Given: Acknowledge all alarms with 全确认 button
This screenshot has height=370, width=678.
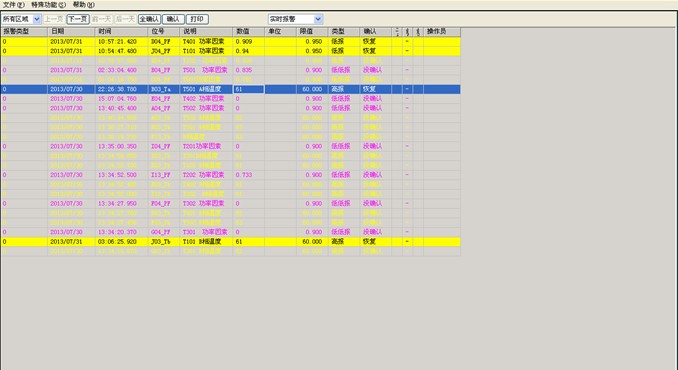Looking at the screenshot, I should coord(149,19).
